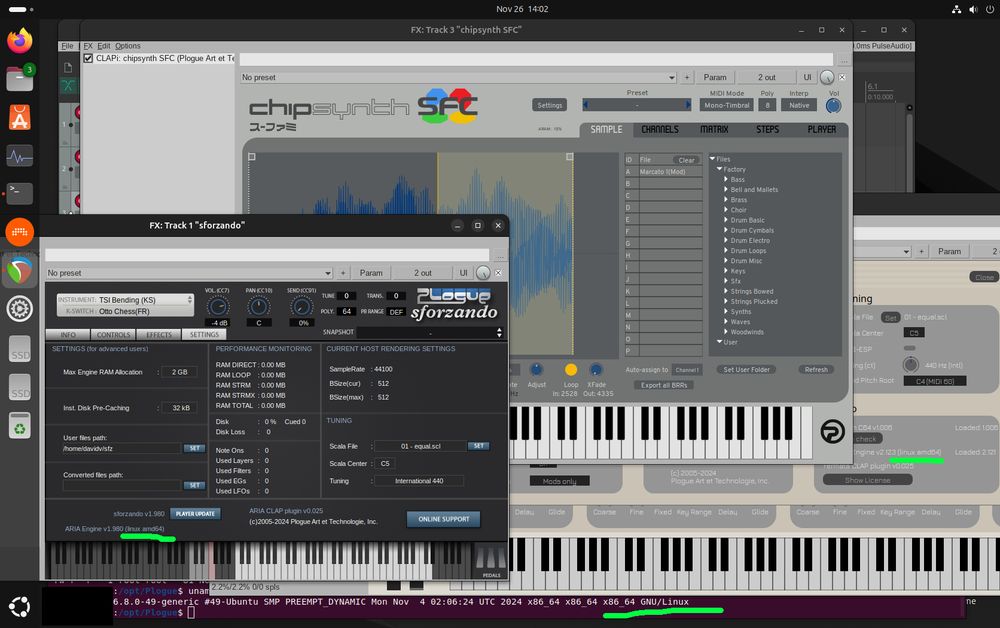Click the Plogue sforzando logo

(453, 304)
